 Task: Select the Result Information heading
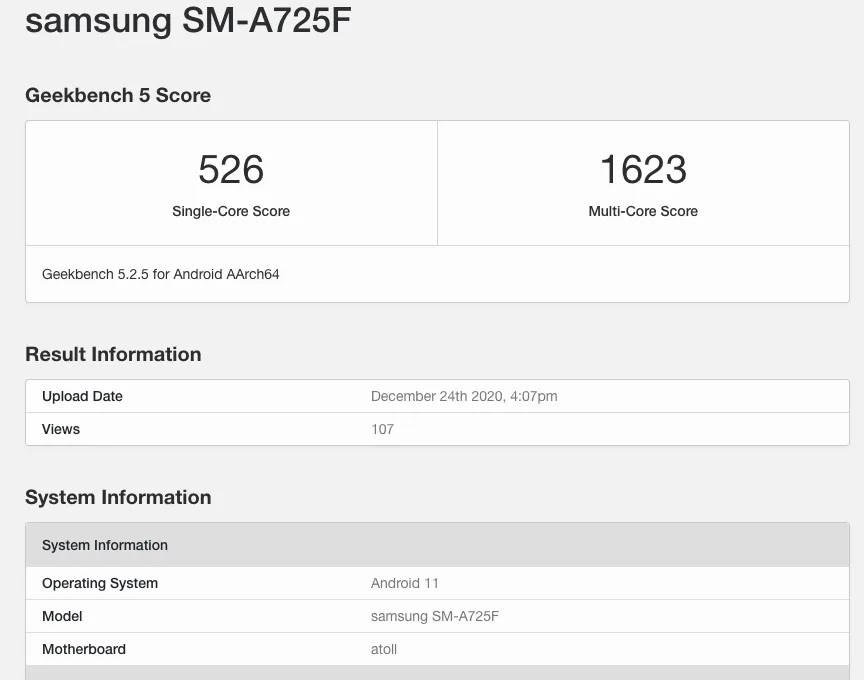point(113,354)
